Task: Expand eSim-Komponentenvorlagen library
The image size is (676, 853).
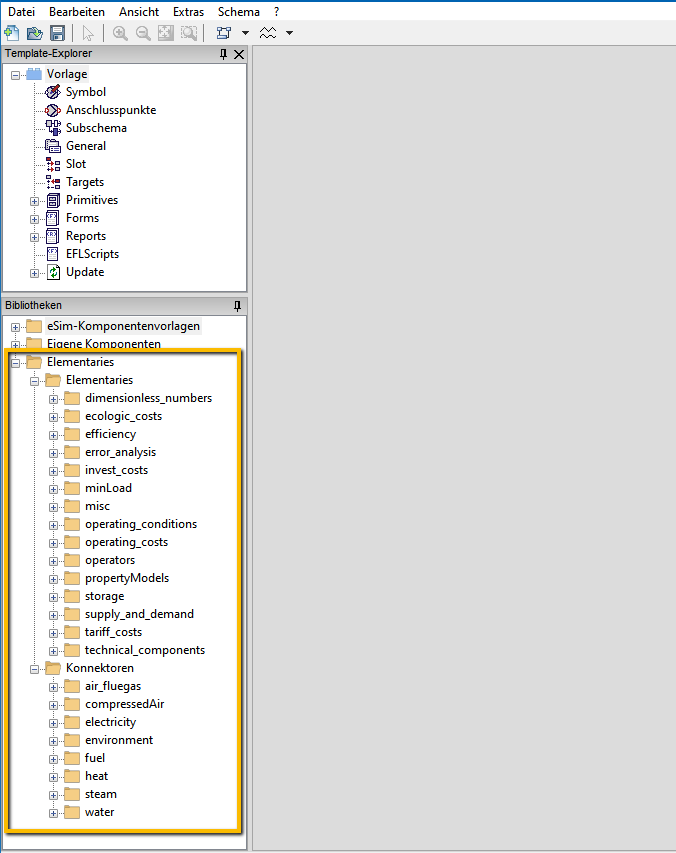Action: pyautogui.click(x=15, y=327)
